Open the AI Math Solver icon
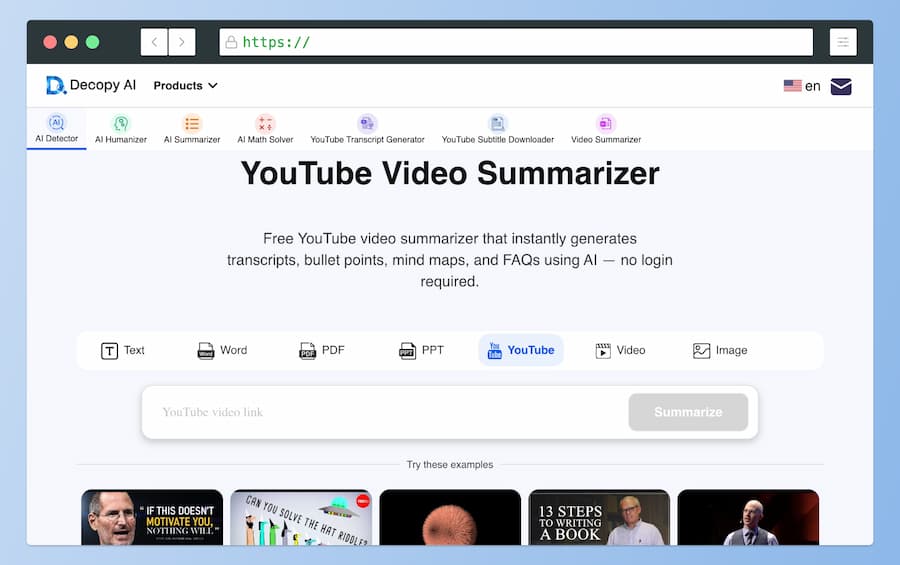900x565 pixels. pyautogui.click(x=265, y=124)
